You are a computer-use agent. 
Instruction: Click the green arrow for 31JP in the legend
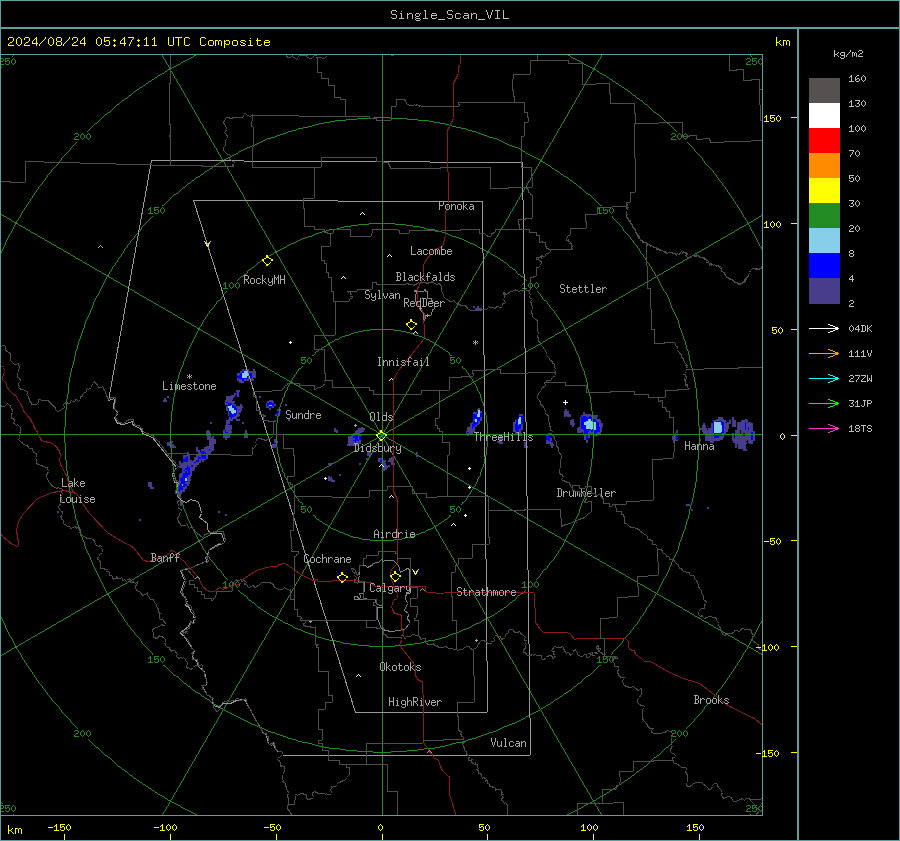click(824, 404)
